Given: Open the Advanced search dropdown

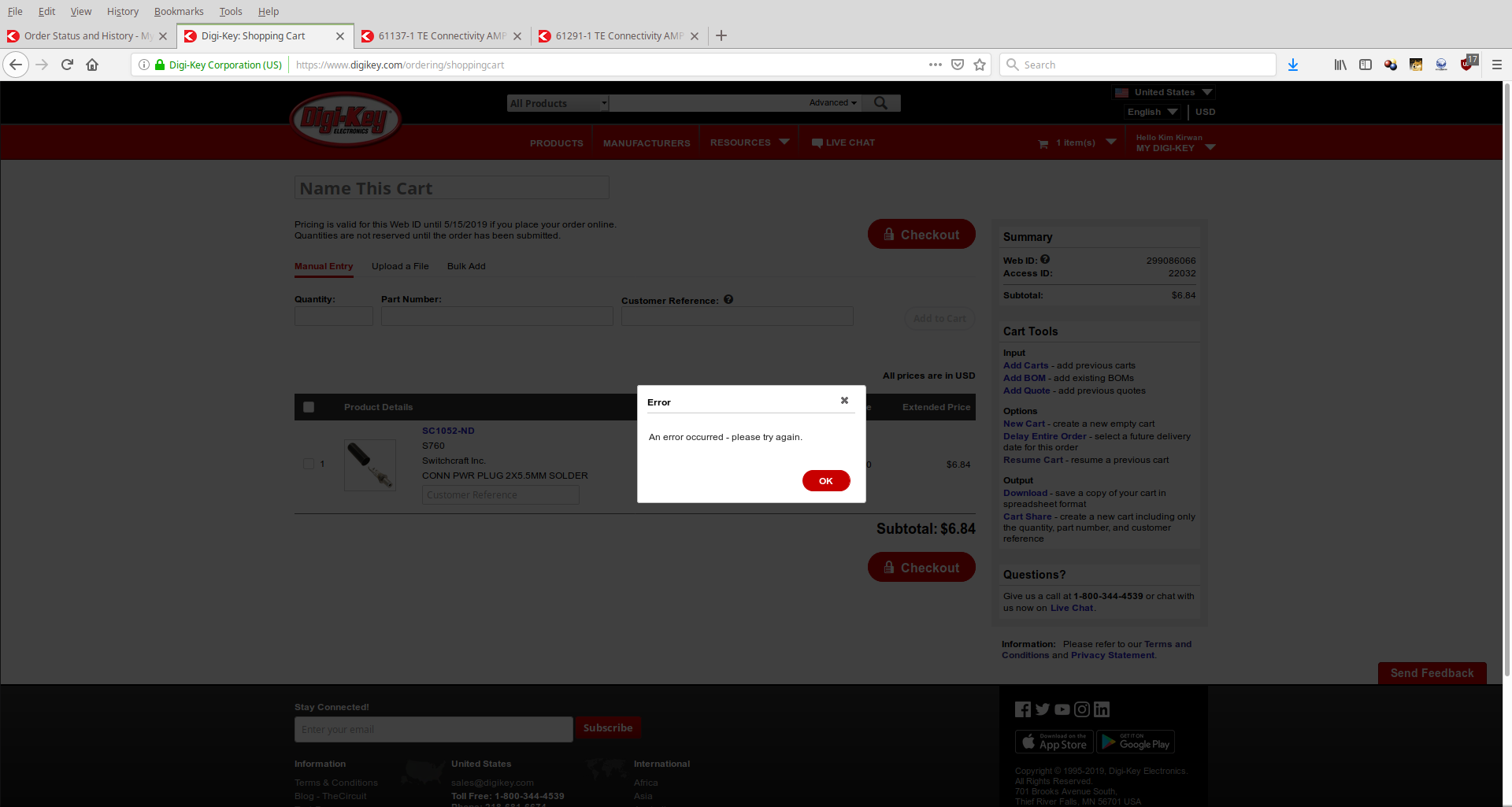Looking at the screenshot, I should pos(832,103).
